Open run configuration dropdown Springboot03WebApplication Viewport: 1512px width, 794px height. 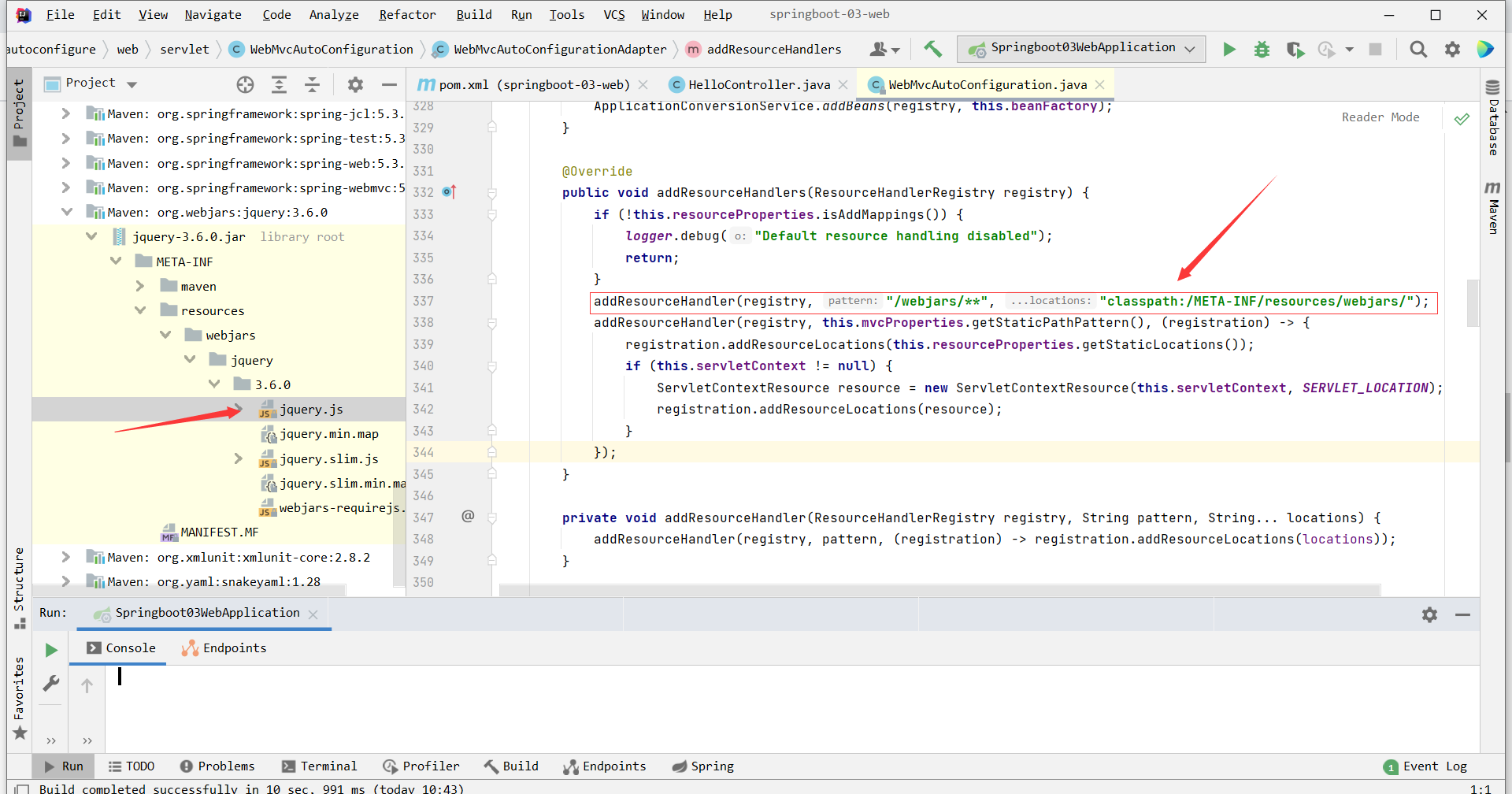(1081, 49)
